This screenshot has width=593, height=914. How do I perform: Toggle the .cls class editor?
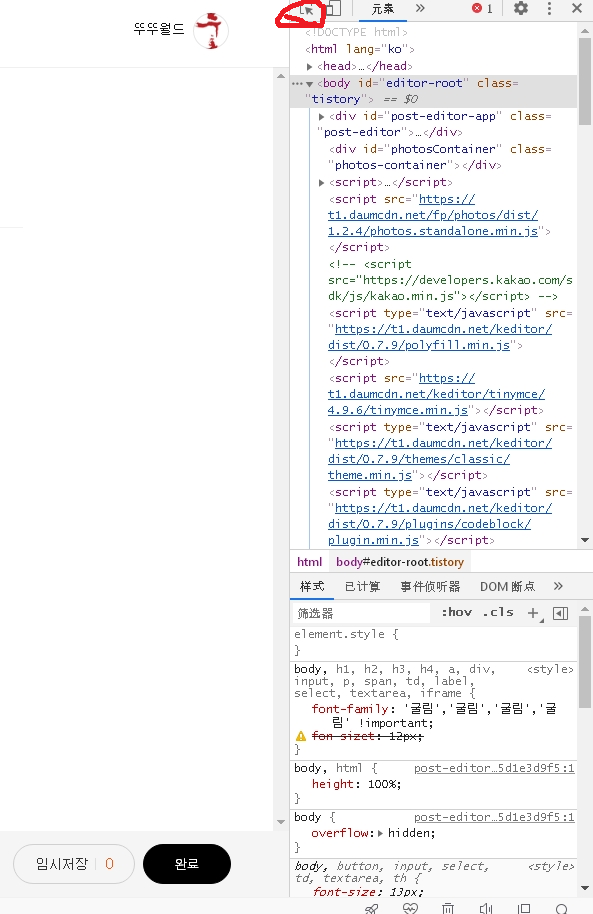tap(498, 613)
